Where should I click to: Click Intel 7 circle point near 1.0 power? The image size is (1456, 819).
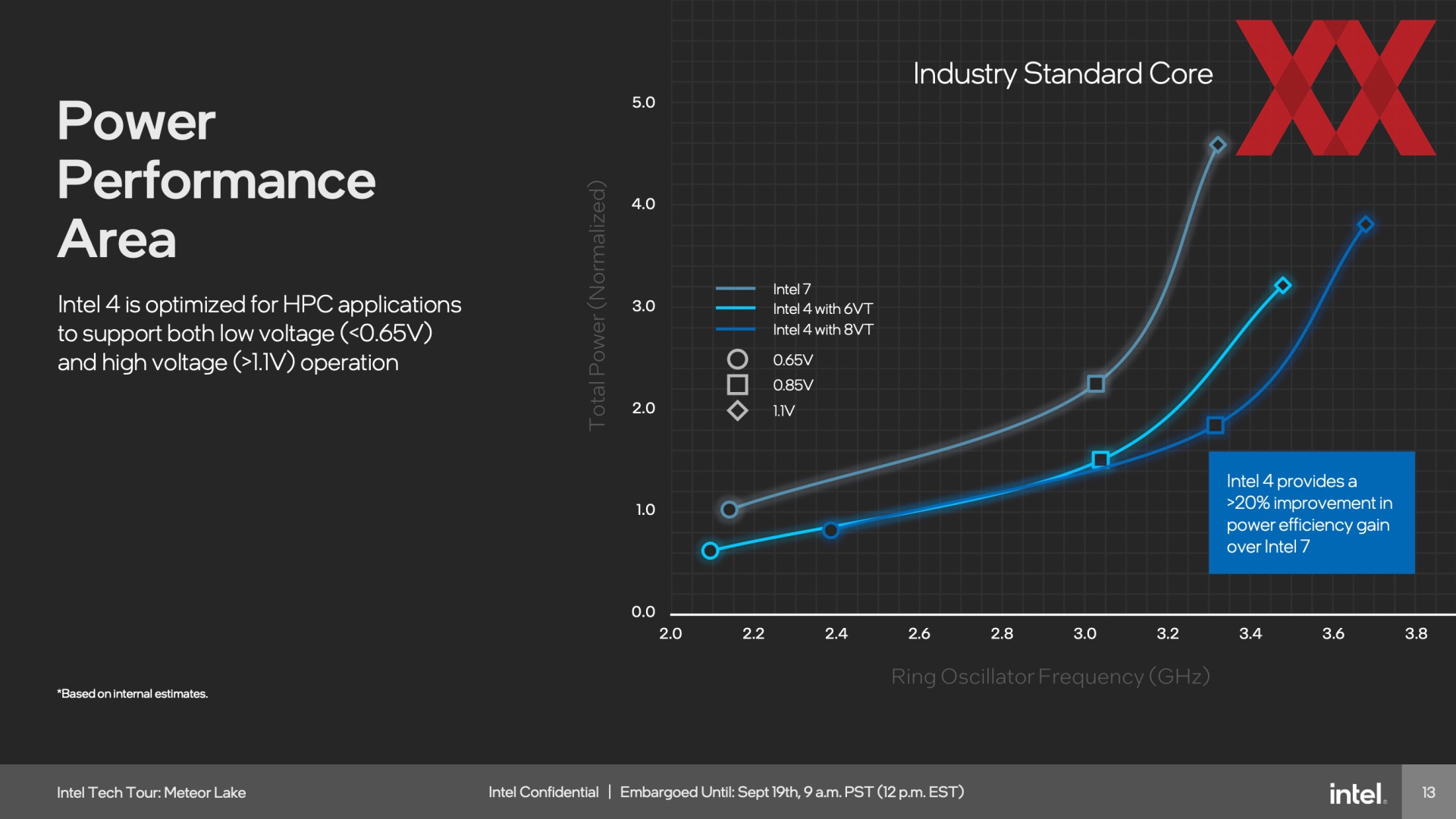click(730, 510)
